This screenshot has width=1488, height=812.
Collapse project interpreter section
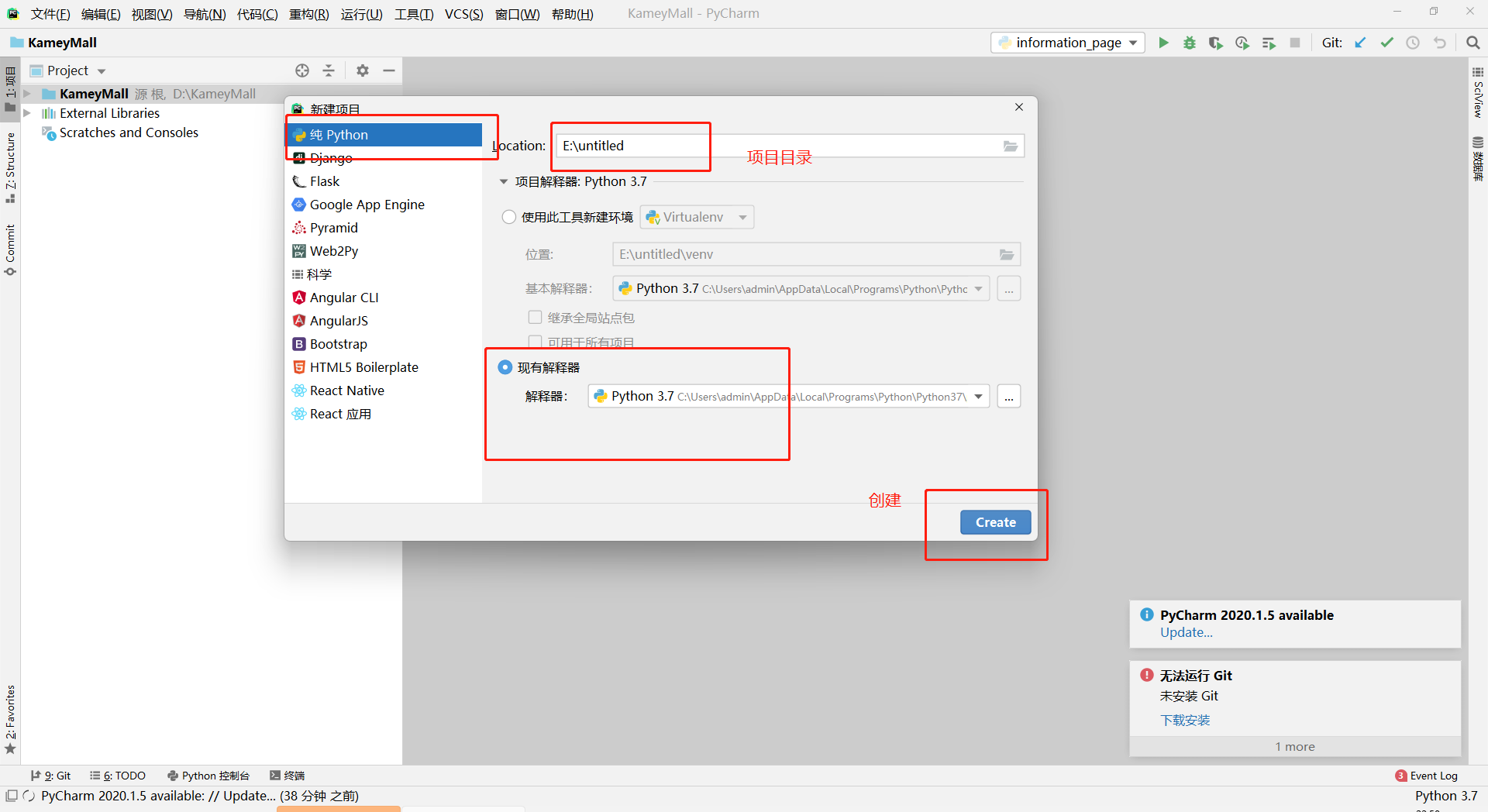[504, 181]
